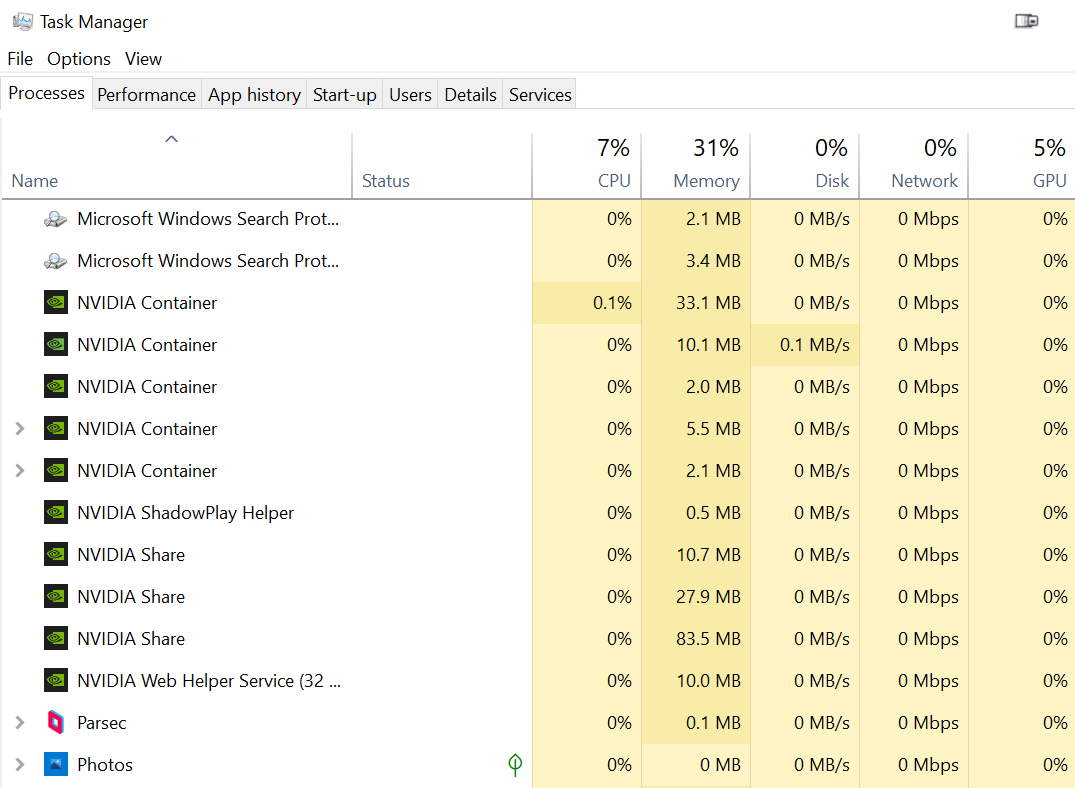This screenshot has width=1075, height=788.
Task: Expand the Parsec process group
Action: click(19, 722)
